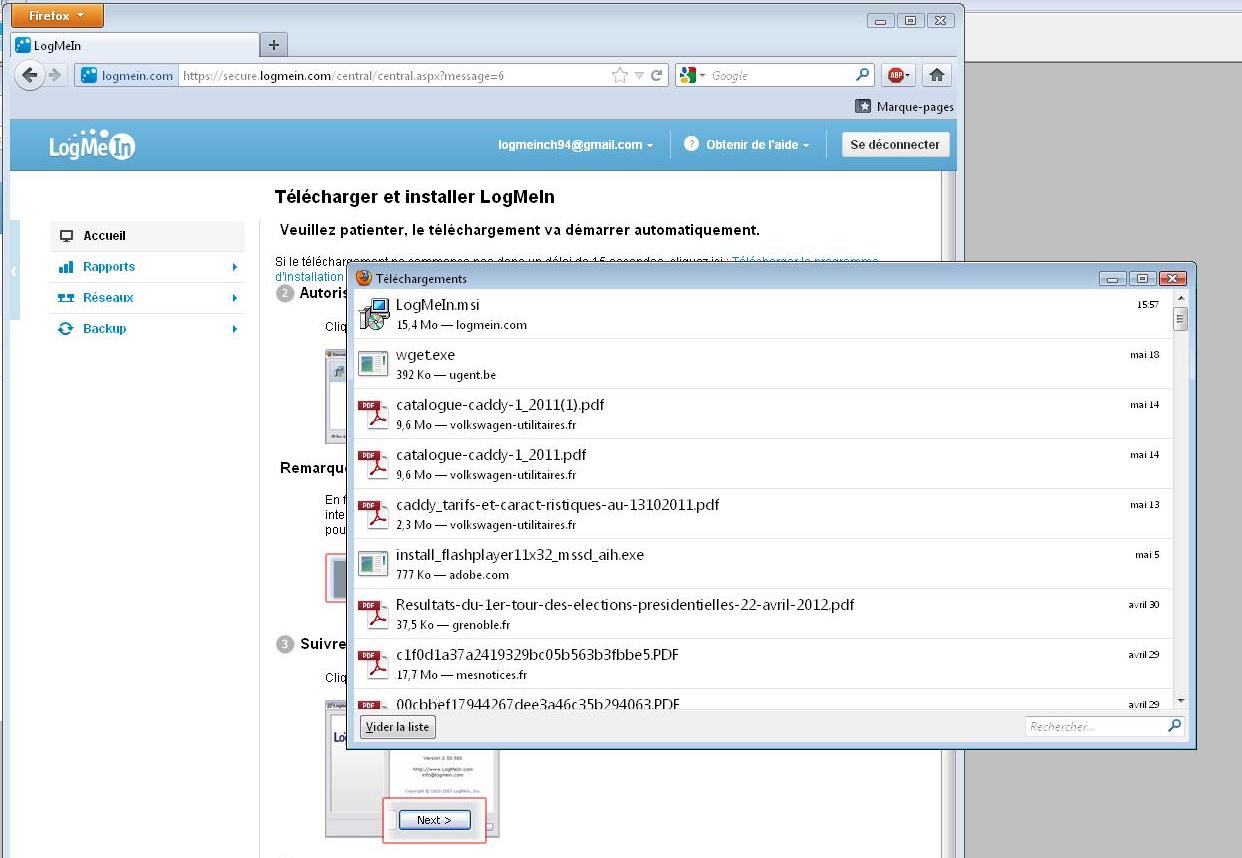Click PDF icon for c1f0d1a37a2419329bc05b563b3fbbe5.PDF

coord(374,664)
